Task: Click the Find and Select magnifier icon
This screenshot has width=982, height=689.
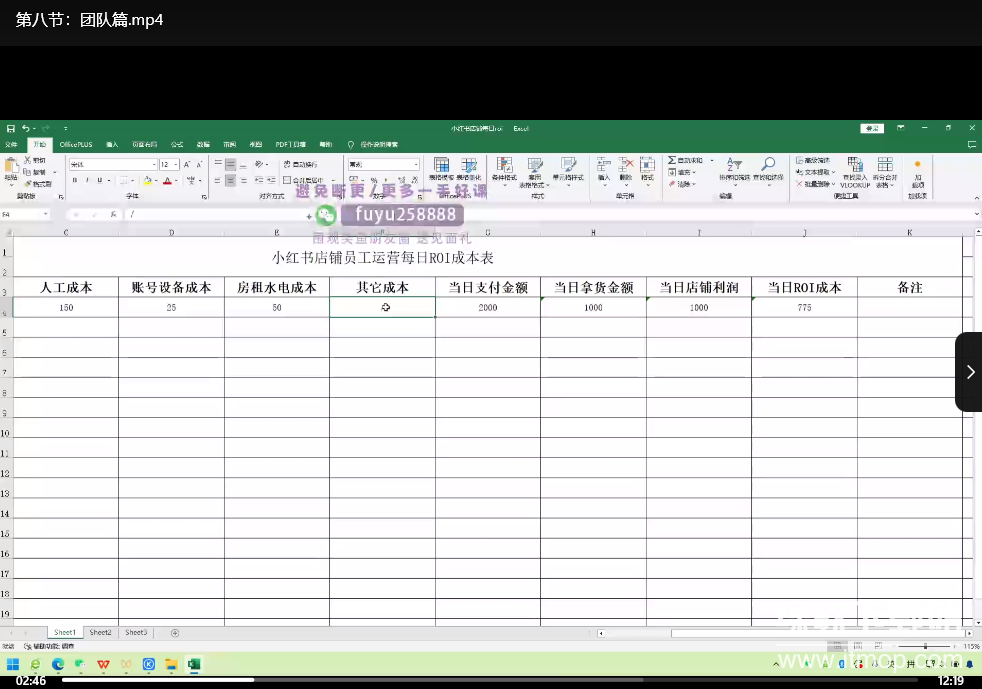Action: 768,166
